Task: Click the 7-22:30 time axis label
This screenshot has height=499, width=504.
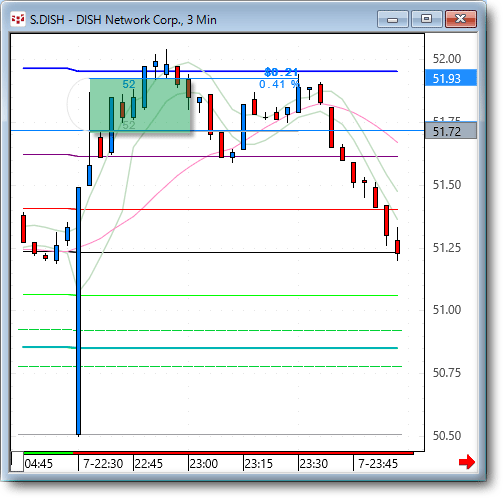Action: 103,463
